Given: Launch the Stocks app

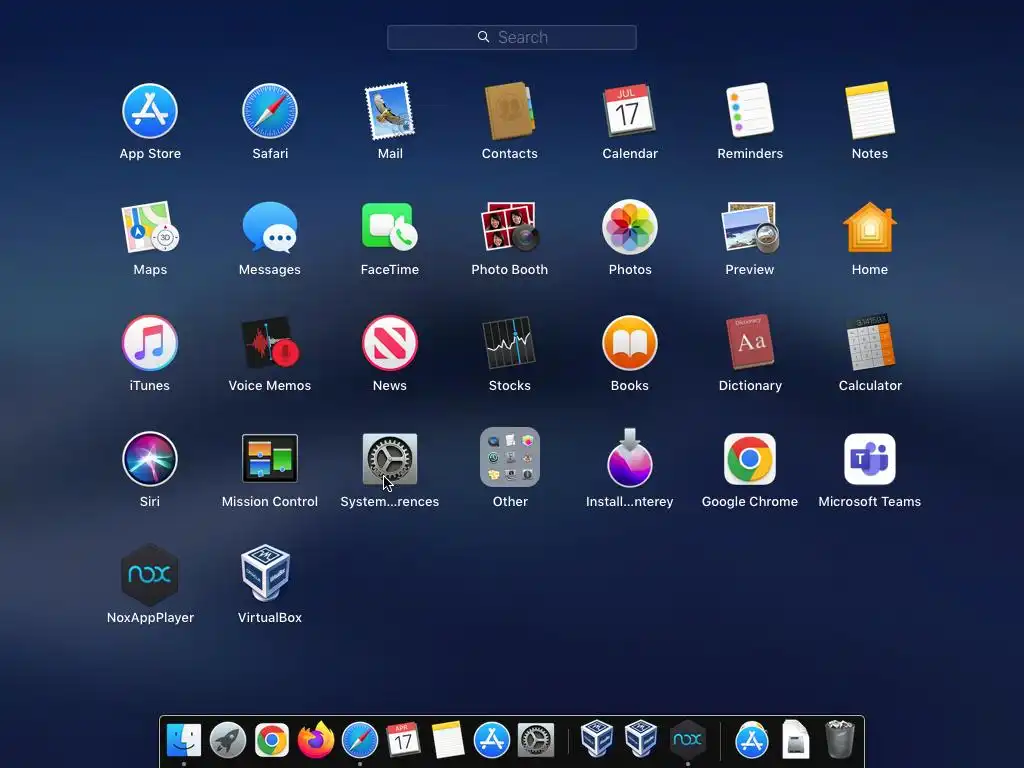Looking at the screenshot, I should 509,344.
